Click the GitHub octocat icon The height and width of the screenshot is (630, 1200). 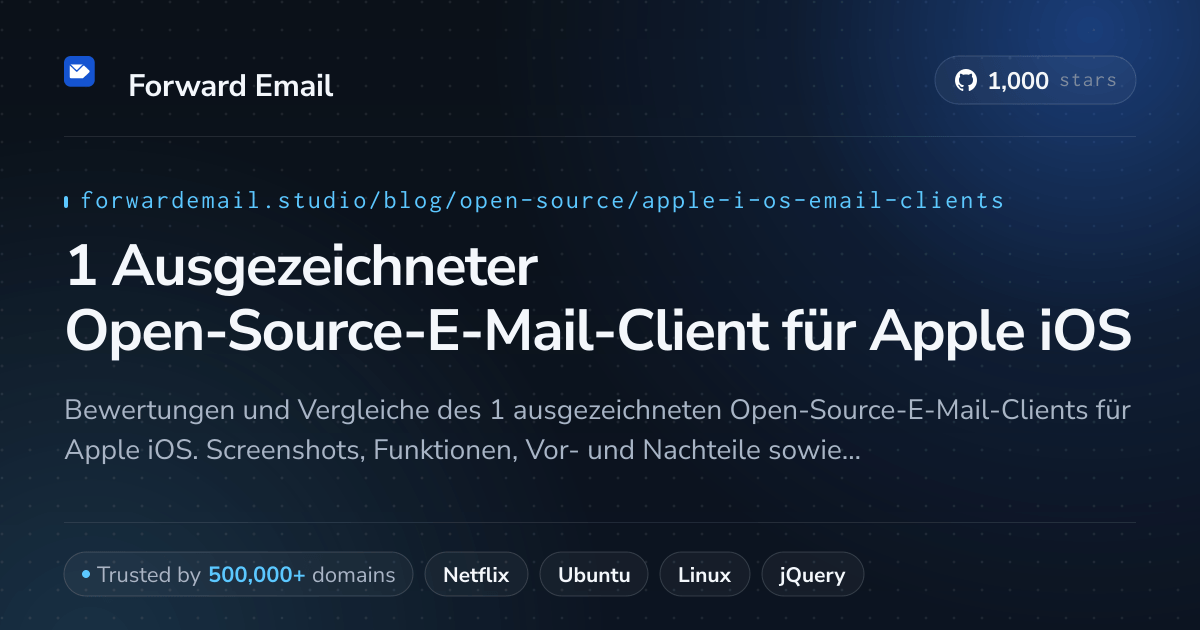965,81
